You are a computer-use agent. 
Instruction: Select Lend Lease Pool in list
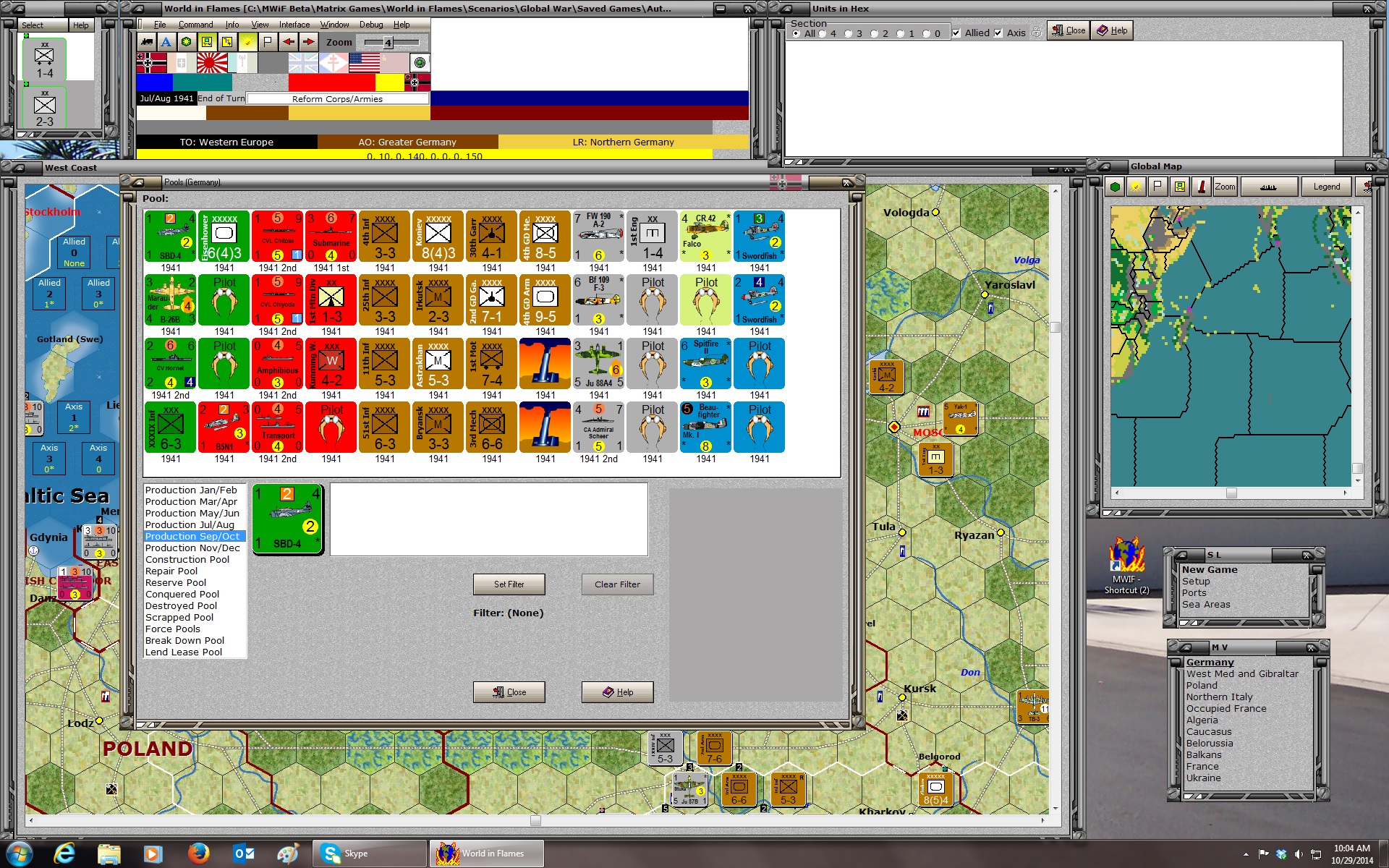coord(184,652)
